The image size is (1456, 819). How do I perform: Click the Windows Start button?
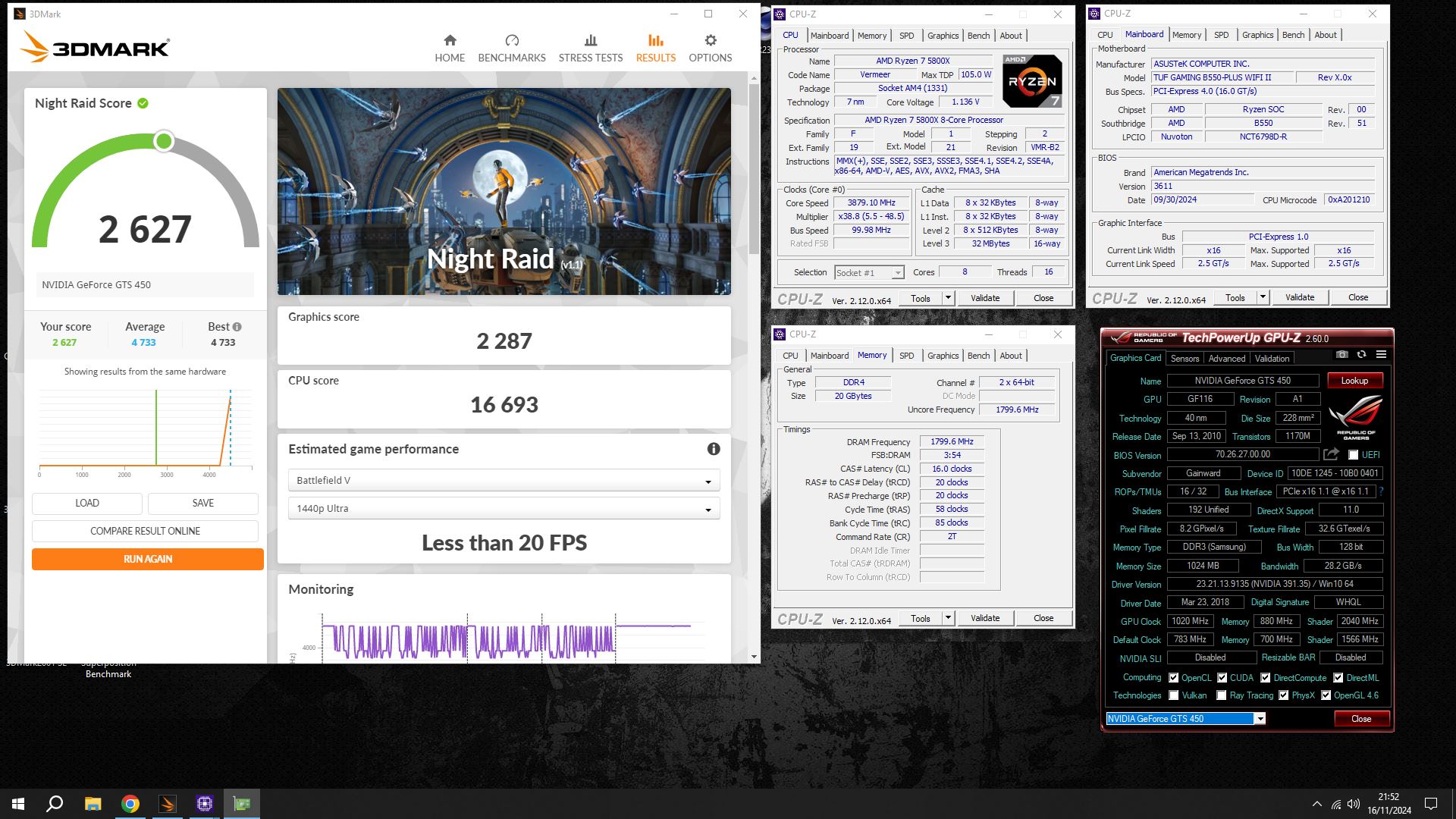tap(18, 804)
